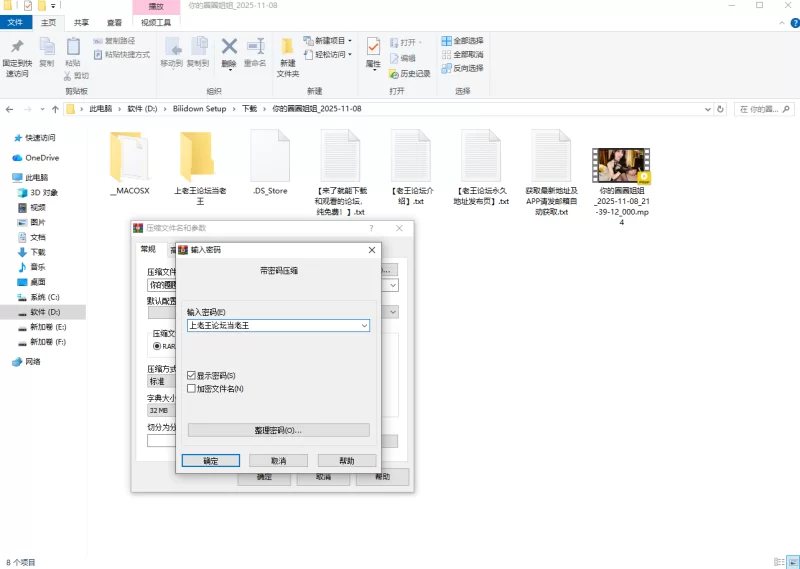Select the __MACOSX folder icon
The image size is (800, 569).
coord(129,157)
